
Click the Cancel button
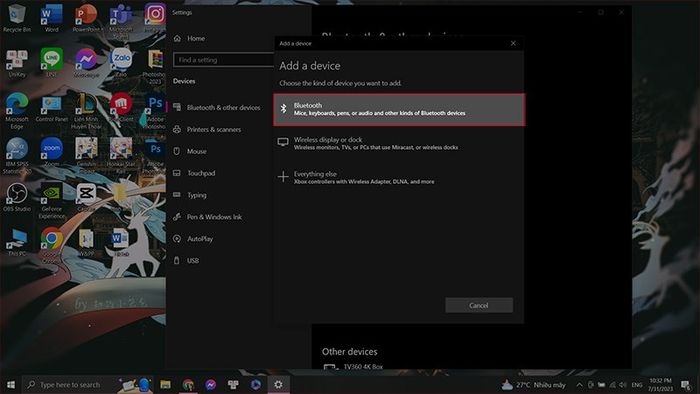479,305
